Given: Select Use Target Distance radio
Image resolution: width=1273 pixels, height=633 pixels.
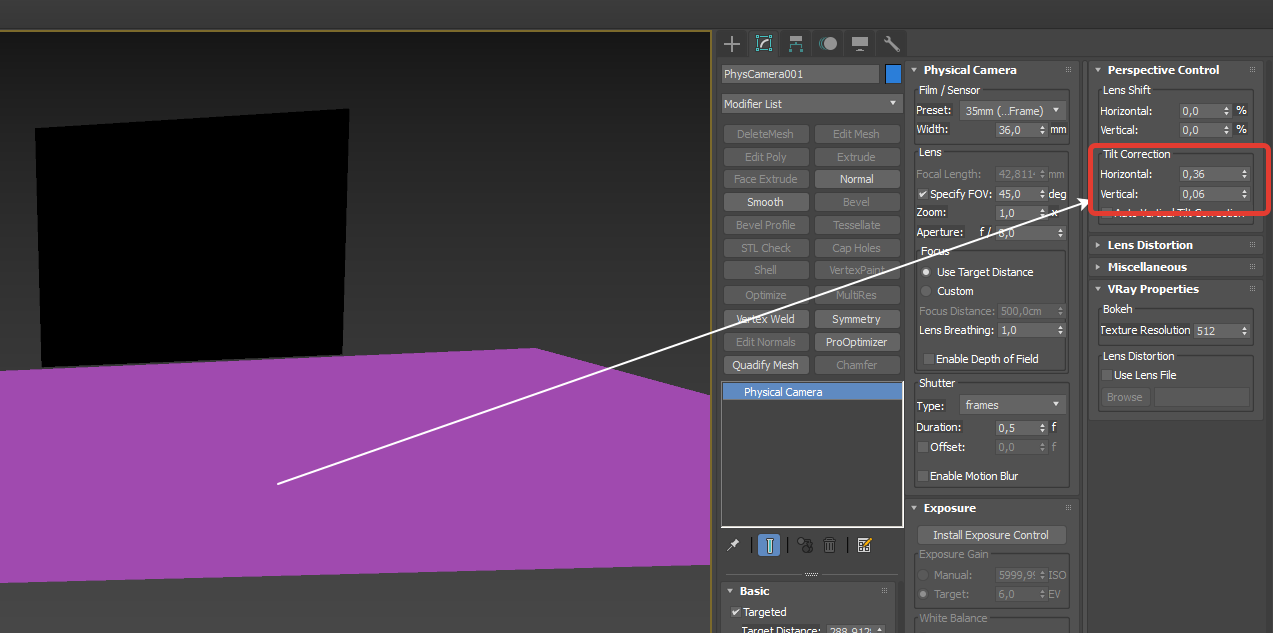Looking at the screenshot, I should [x=926, y=272].
